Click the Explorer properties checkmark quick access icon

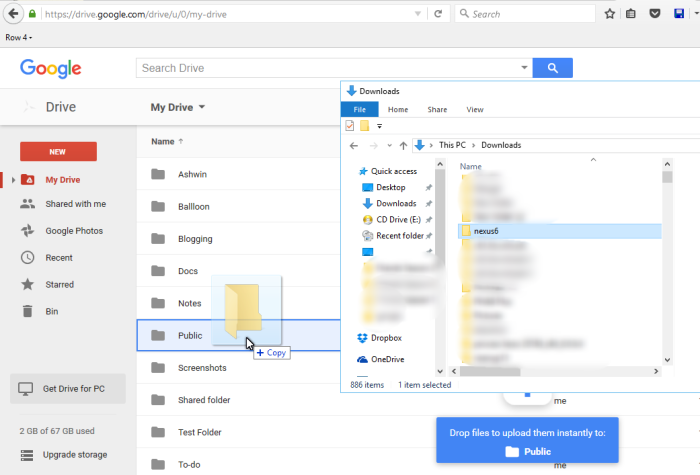click(350, 126)
